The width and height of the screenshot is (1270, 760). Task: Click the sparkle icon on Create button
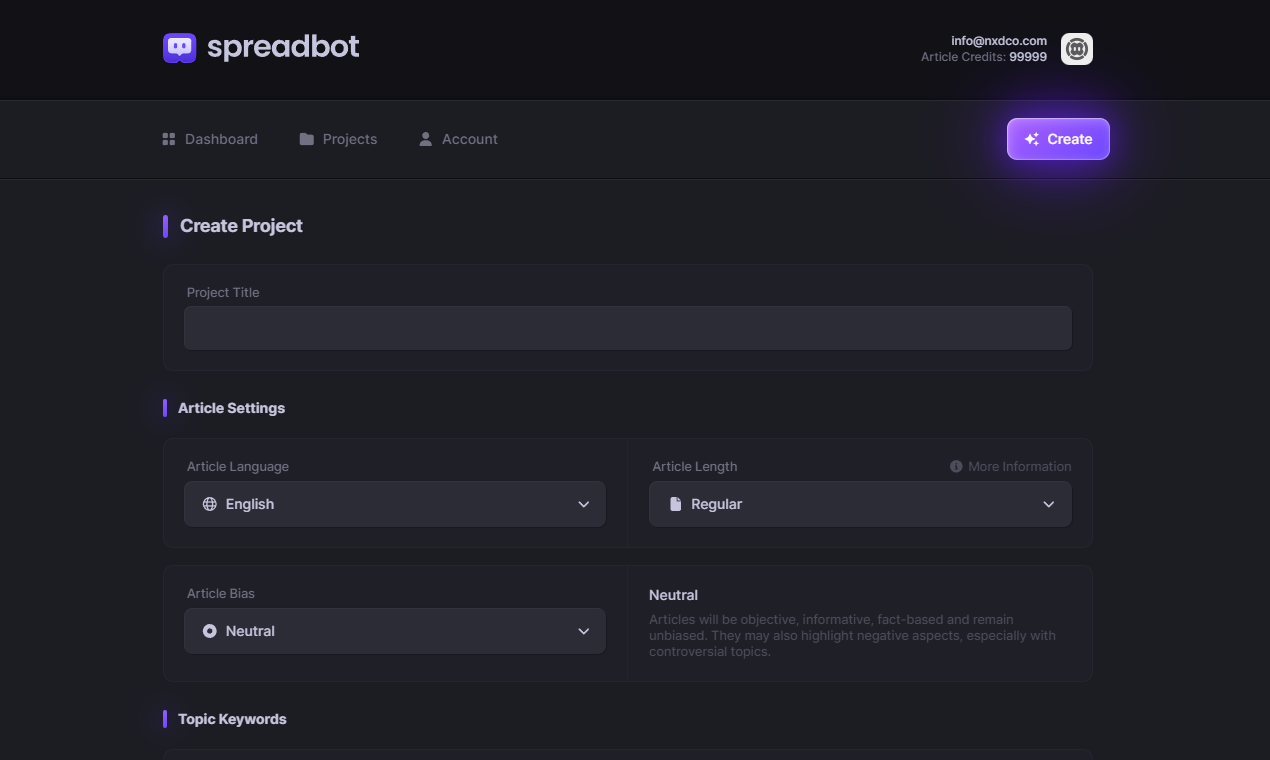point(1032,139)
